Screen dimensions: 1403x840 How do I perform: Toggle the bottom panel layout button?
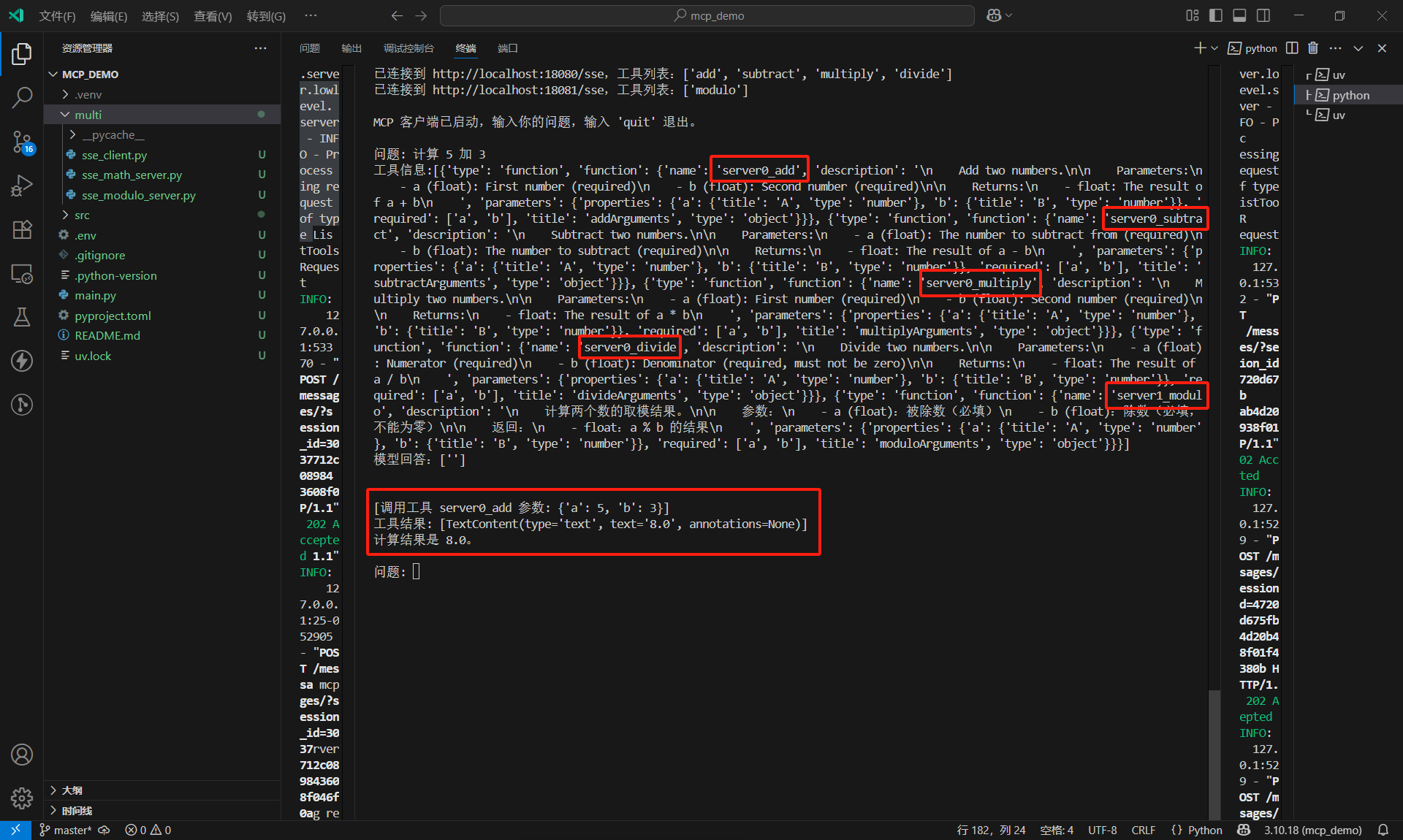[1239, 15]
